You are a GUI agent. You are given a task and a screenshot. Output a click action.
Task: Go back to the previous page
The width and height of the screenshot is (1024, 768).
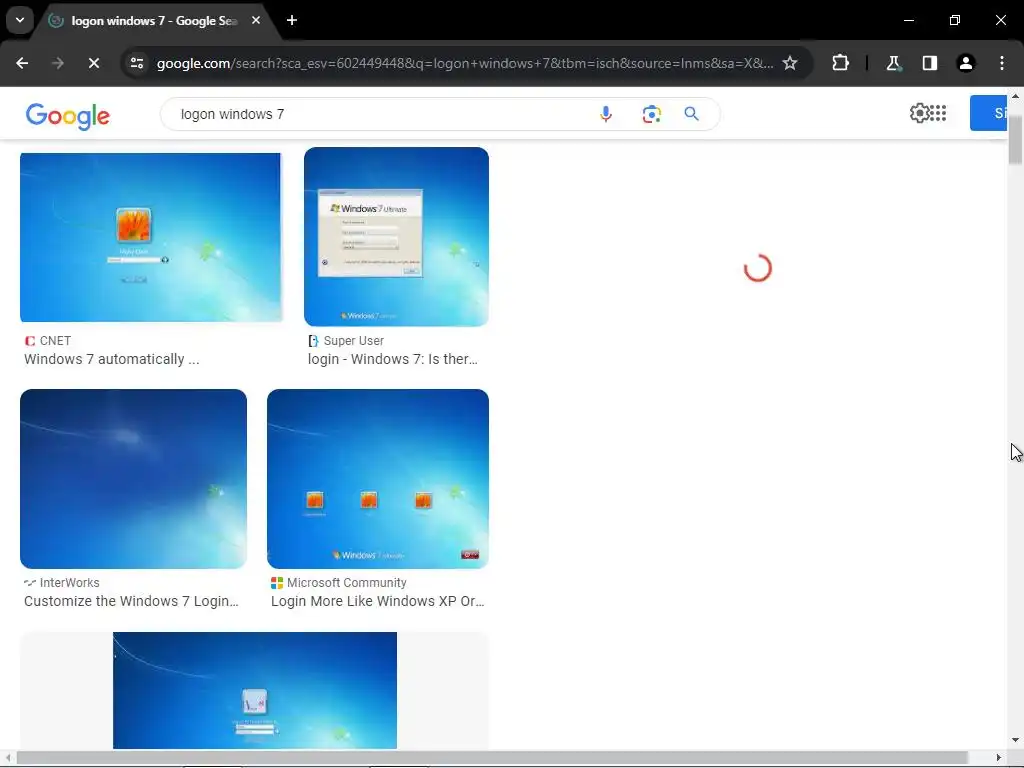coord(22,63)
